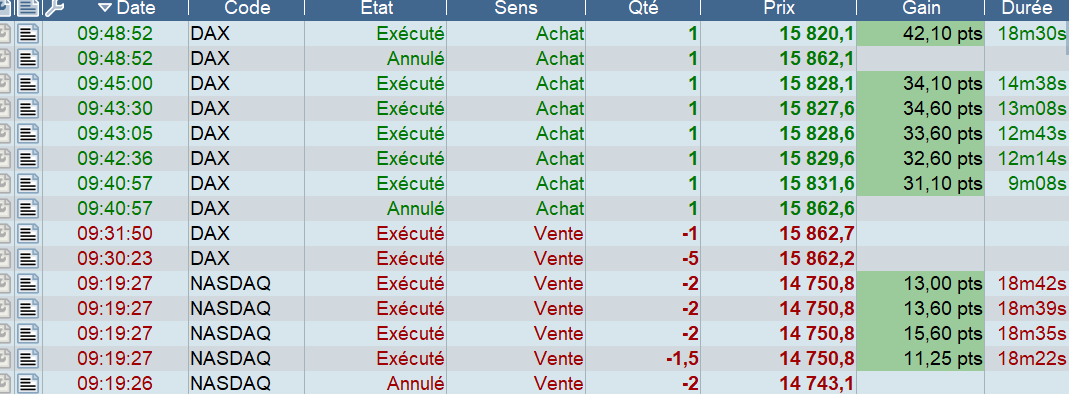Sort by the Etat column header

[x=376, y=8]
